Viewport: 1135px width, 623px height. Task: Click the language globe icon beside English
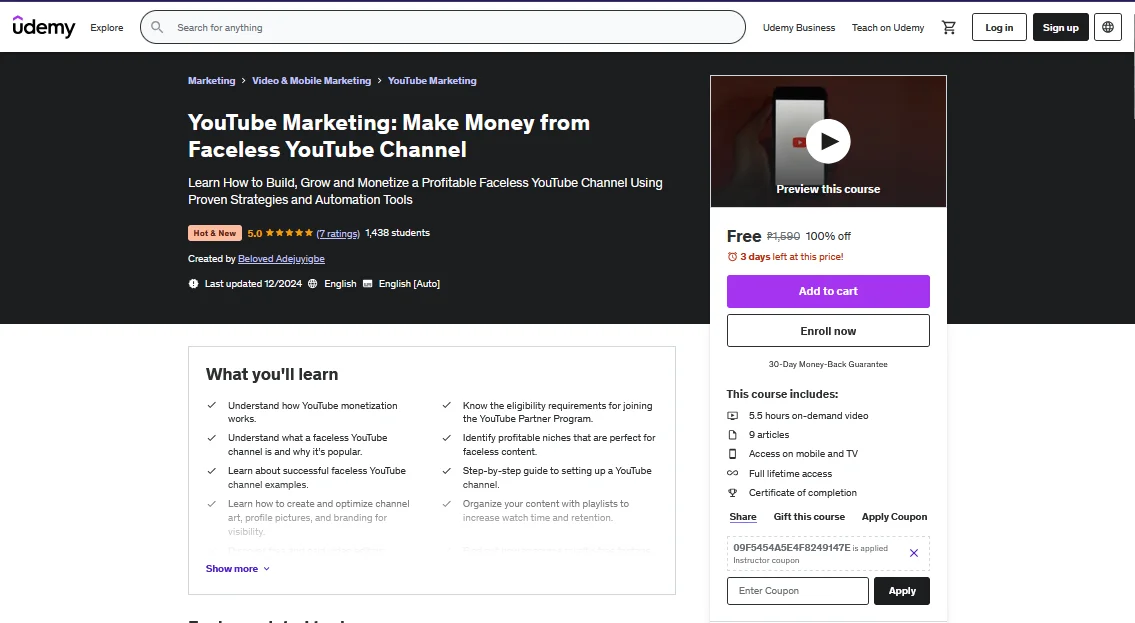pyautogui.click(x=313, y=284)
